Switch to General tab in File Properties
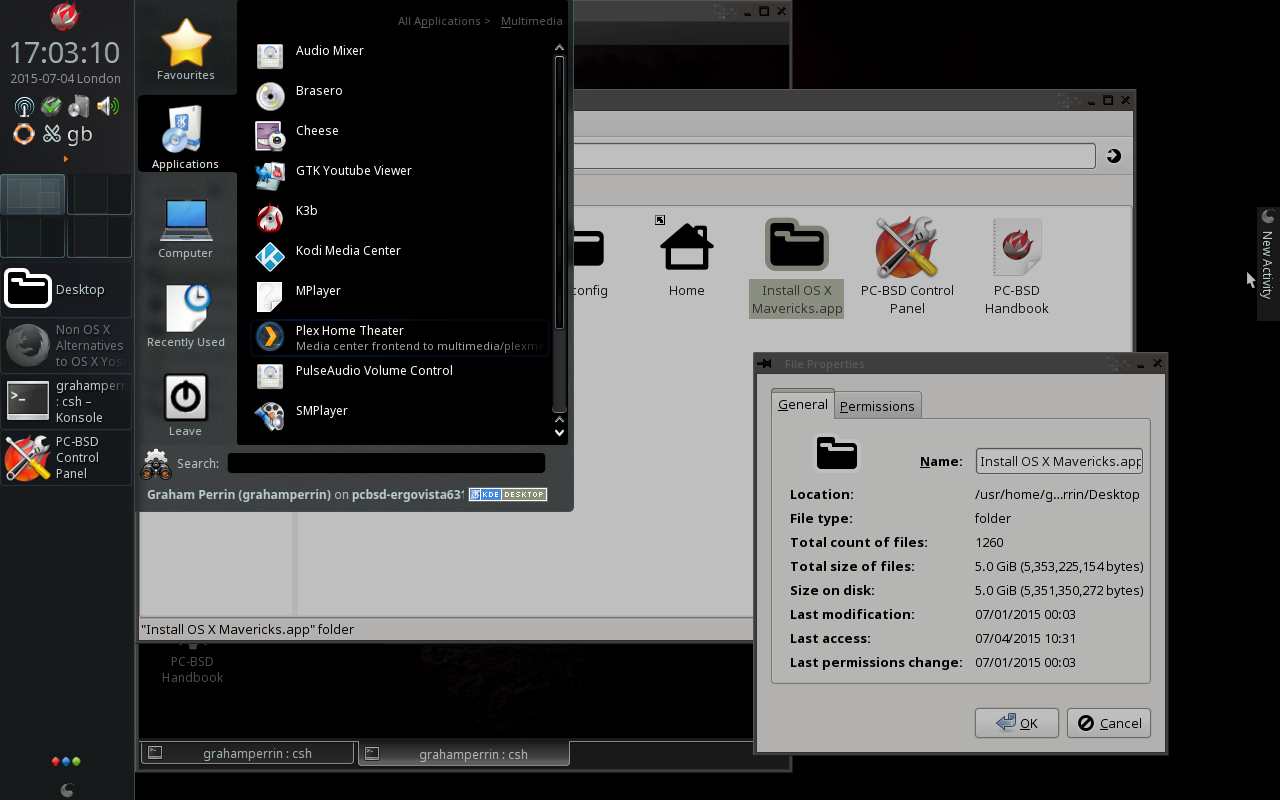Viewport: 1280px width, 800px height. [803, 404]
